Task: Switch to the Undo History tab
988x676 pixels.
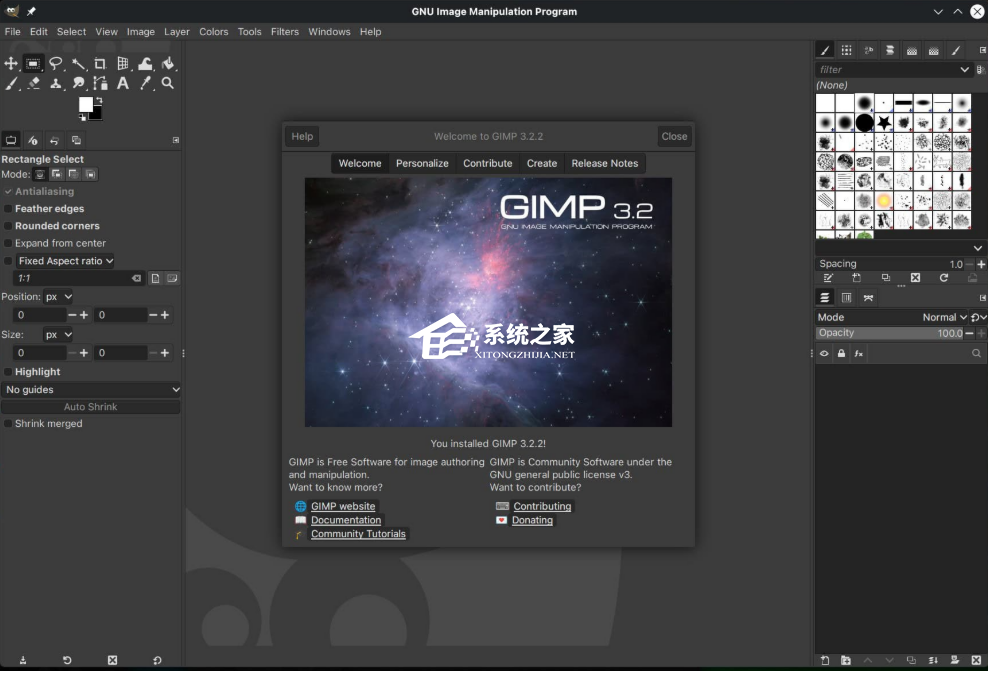Action: [54, 140]
